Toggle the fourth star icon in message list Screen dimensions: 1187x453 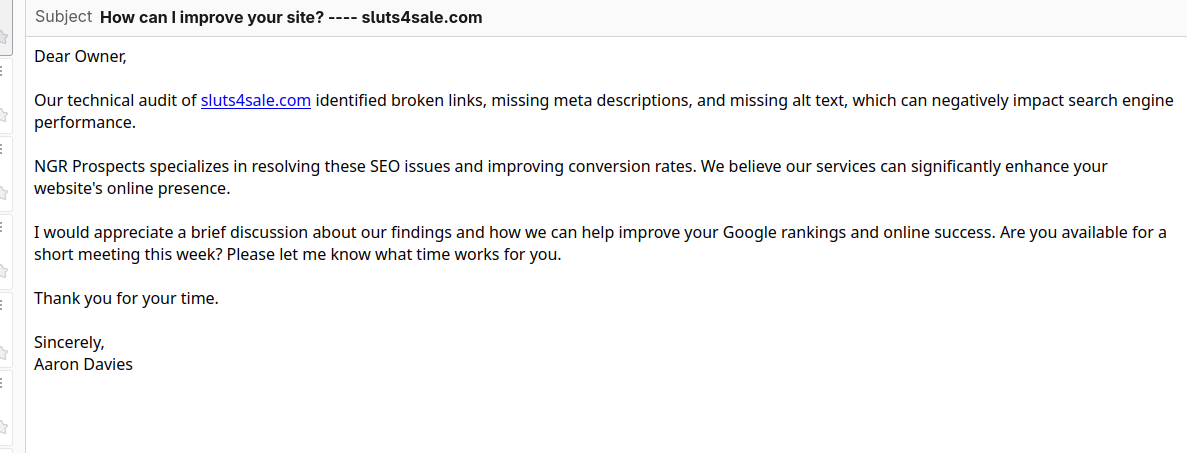tap(4, 270)
